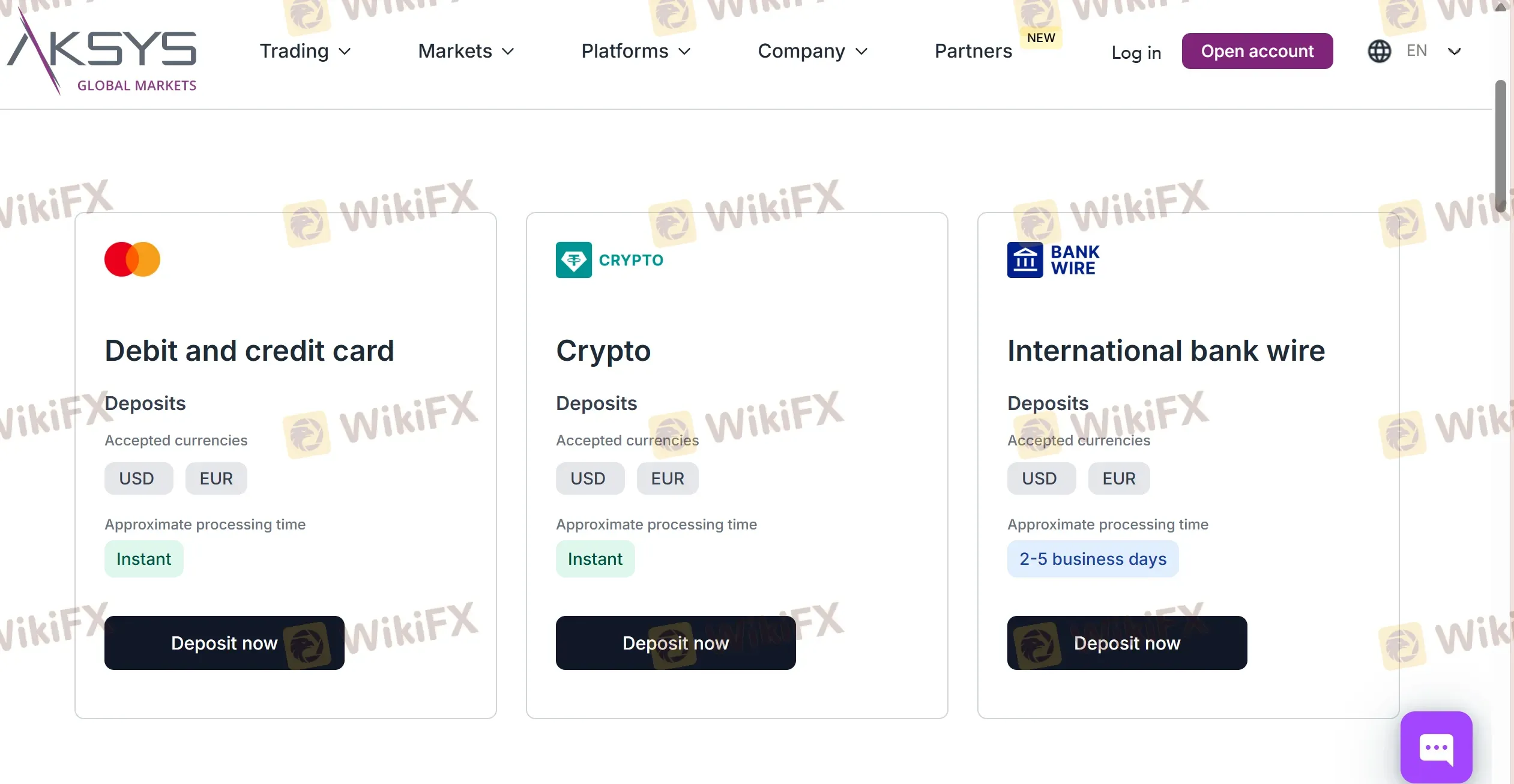The image size is (1514, 784).
Task: Select the EUR currency pill under international bank wire
Action: pyautogui.click(x=1118, y=478)
